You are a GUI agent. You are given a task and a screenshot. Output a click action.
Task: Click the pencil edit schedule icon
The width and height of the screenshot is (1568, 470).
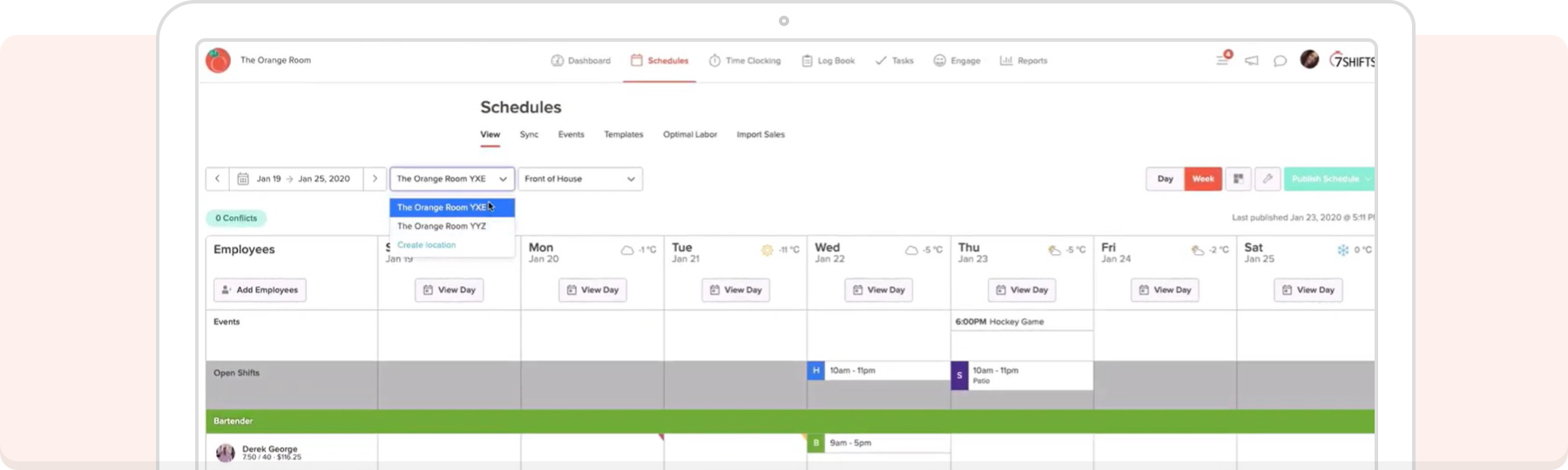coord(1267,178)
